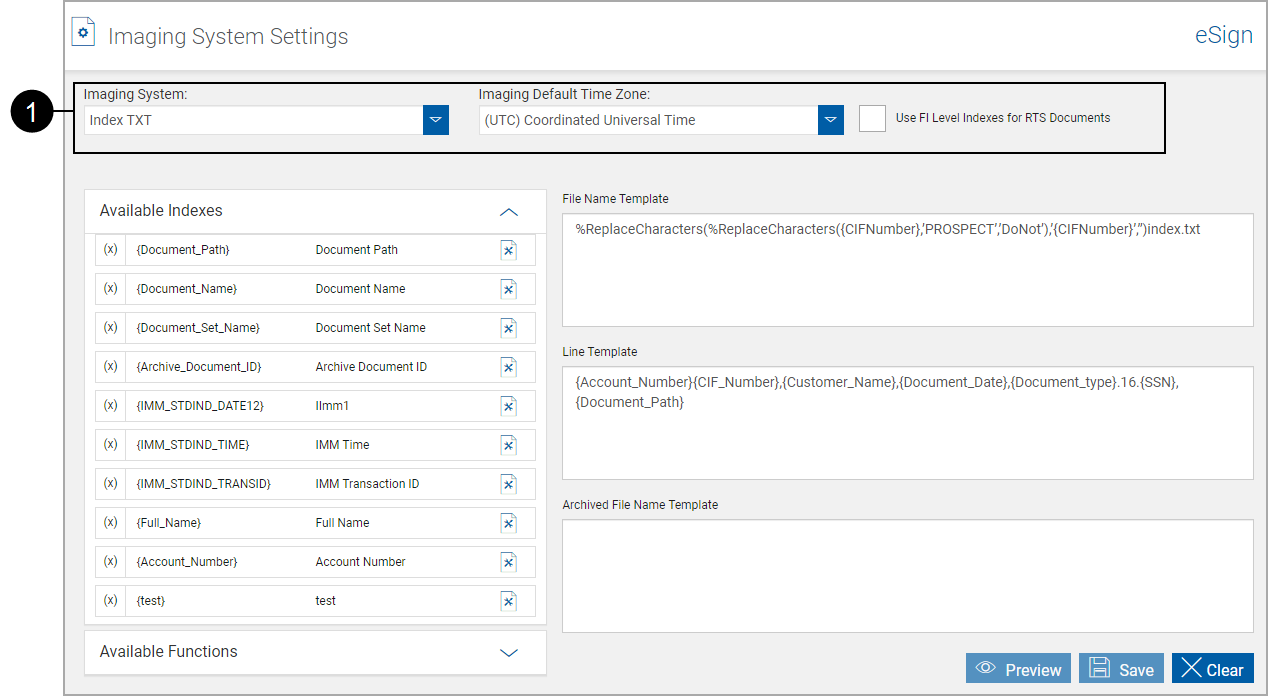Click the insert icon for Account Number index

(x=508, y=561)
